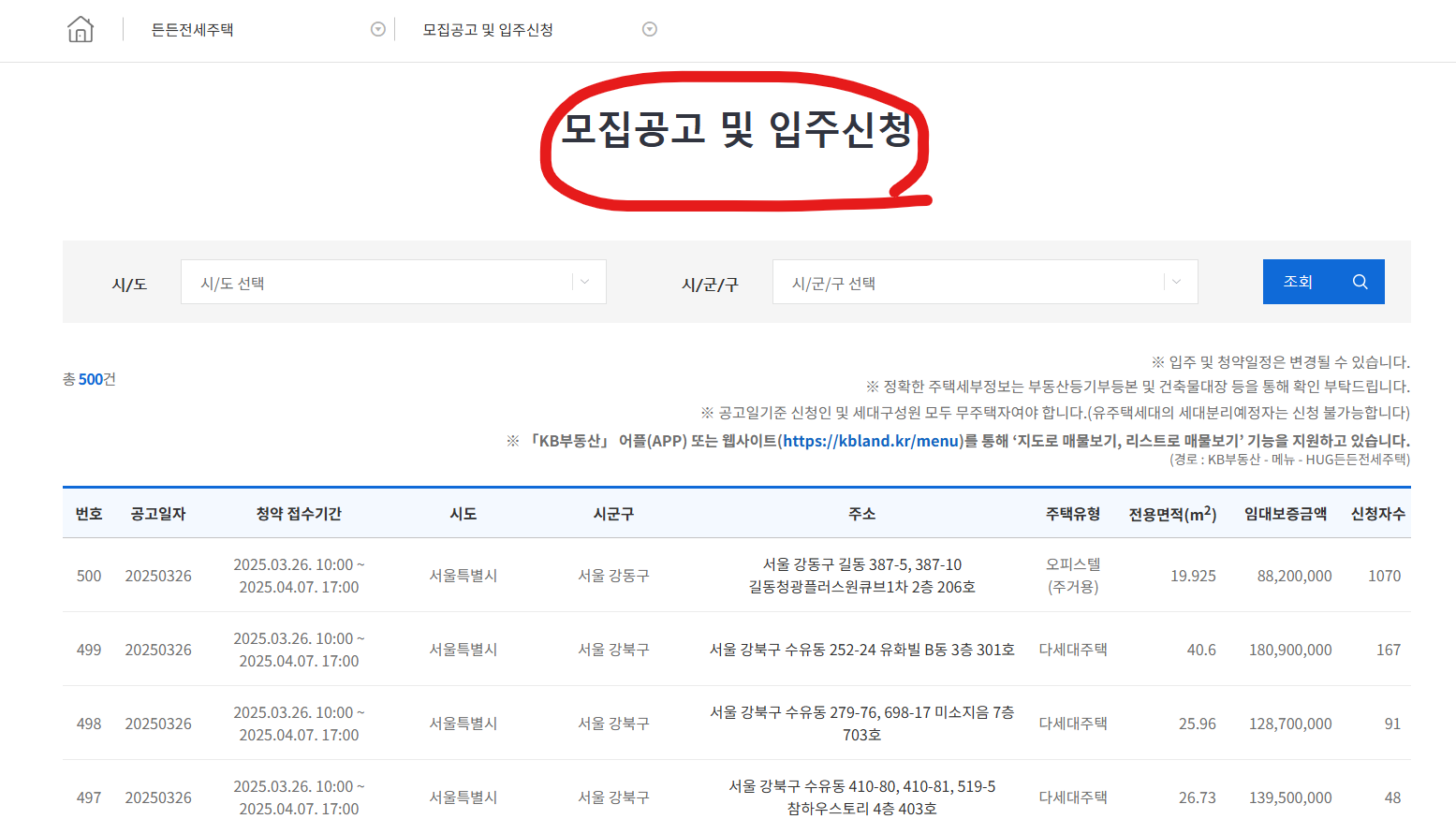The width and height of the screenshot is (1456, 819).
Task: Click the 공고일자 column header
Action: [155, 513]
